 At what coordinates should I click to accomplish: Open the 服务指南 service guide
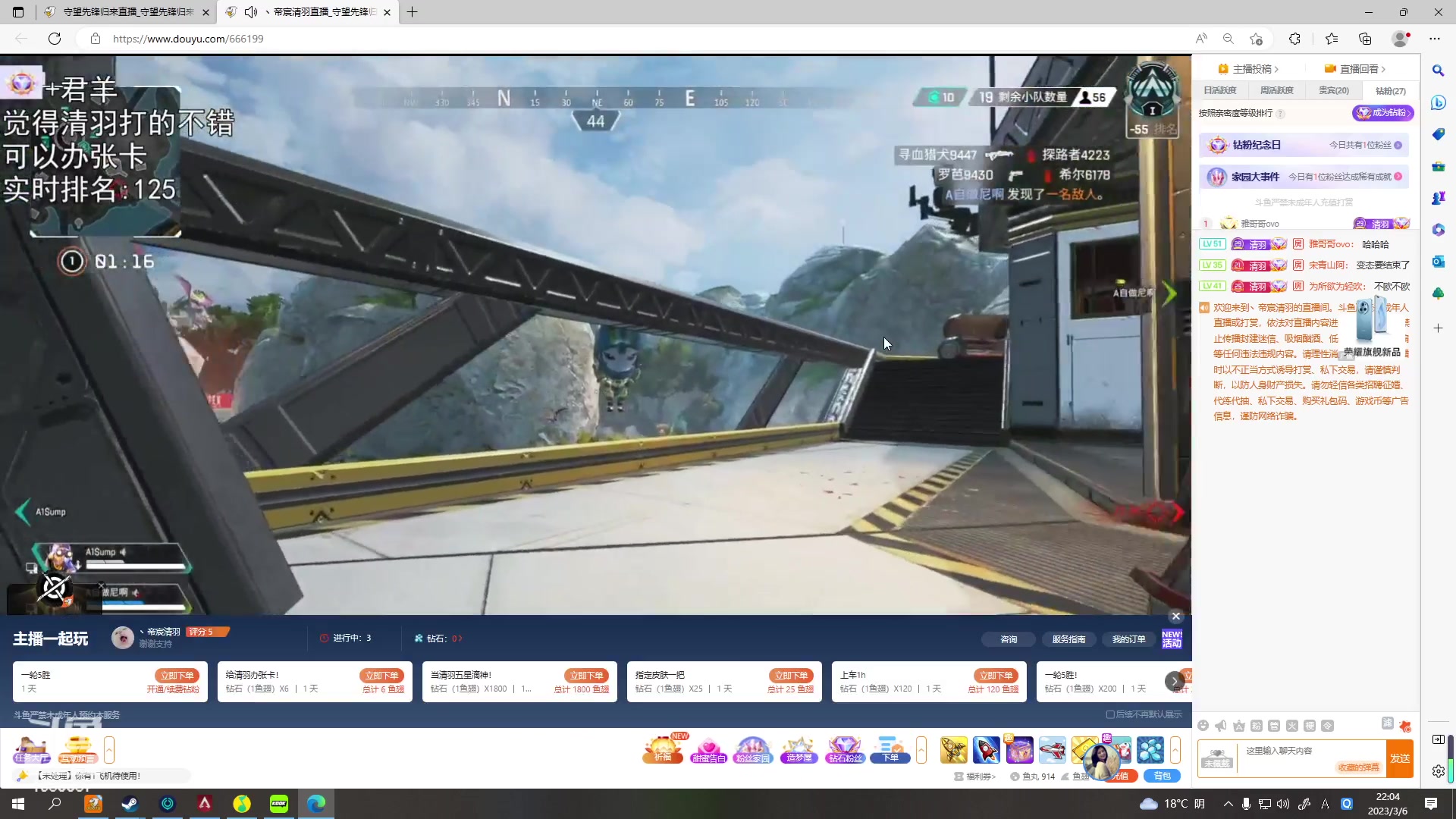point(1068,639)
